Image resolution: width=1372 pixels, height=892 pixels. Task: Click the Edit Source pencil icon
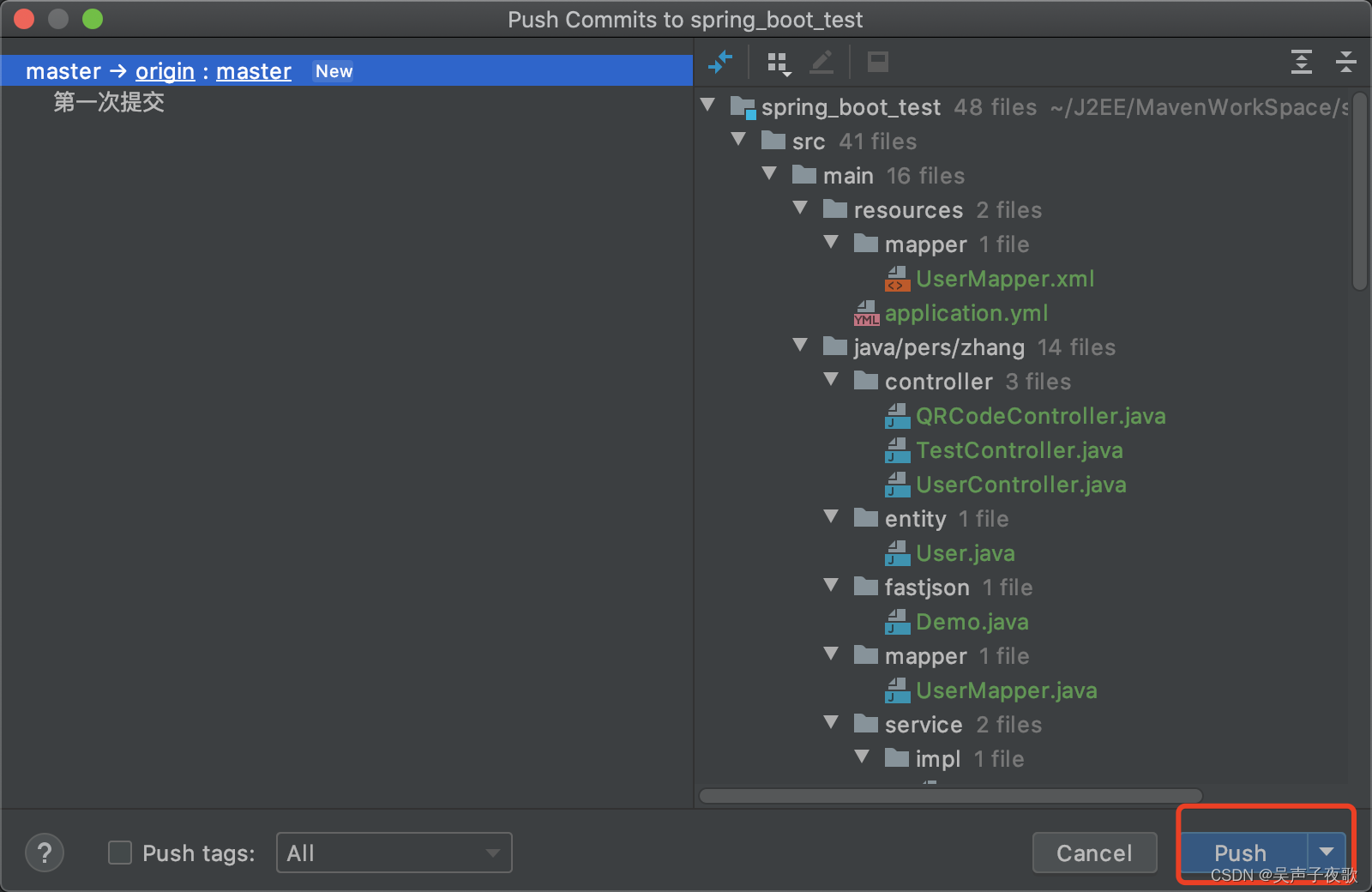point(821,62)
